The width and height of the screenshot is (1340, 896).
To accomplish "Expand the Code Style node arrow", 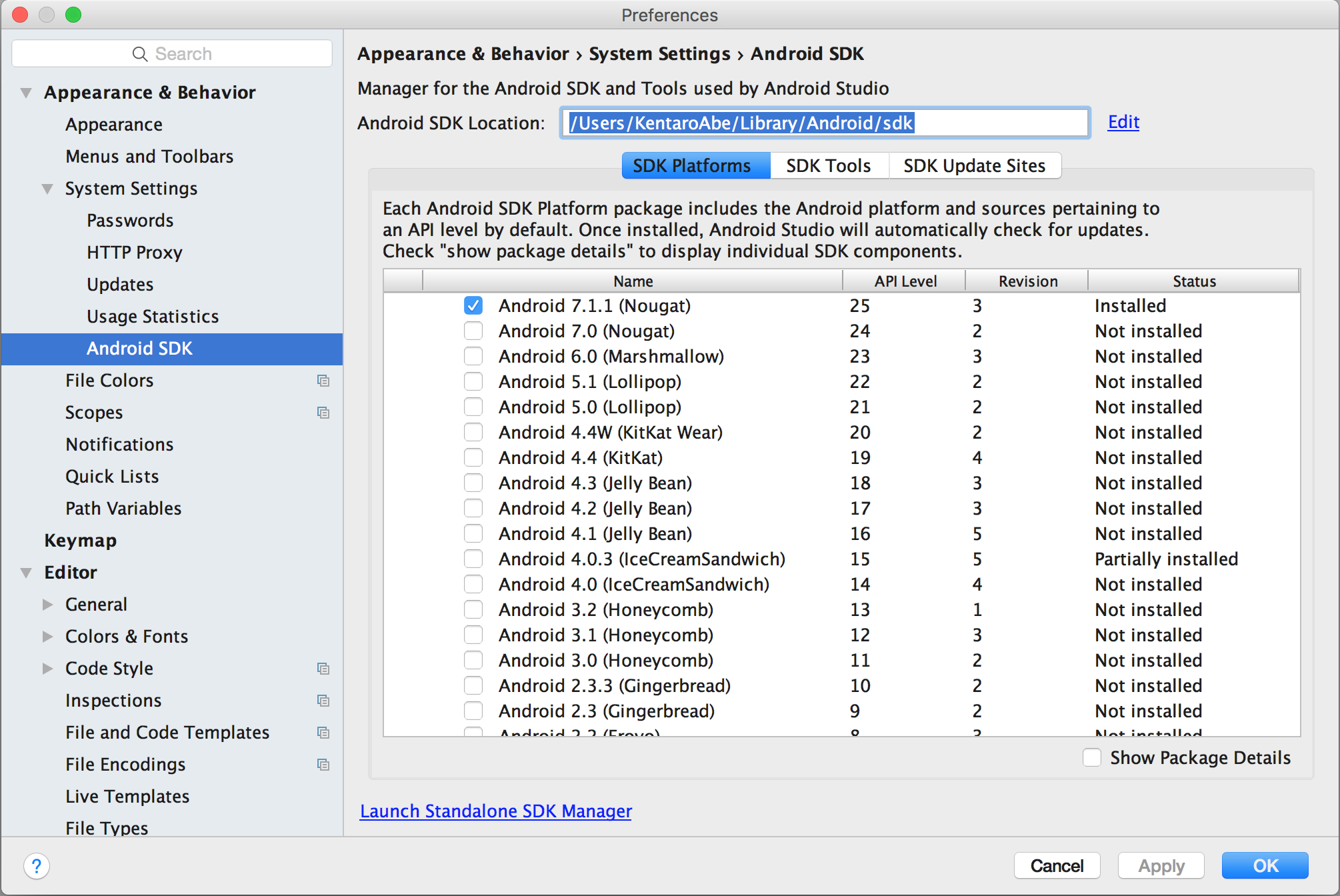I will (x=47, y=669).
